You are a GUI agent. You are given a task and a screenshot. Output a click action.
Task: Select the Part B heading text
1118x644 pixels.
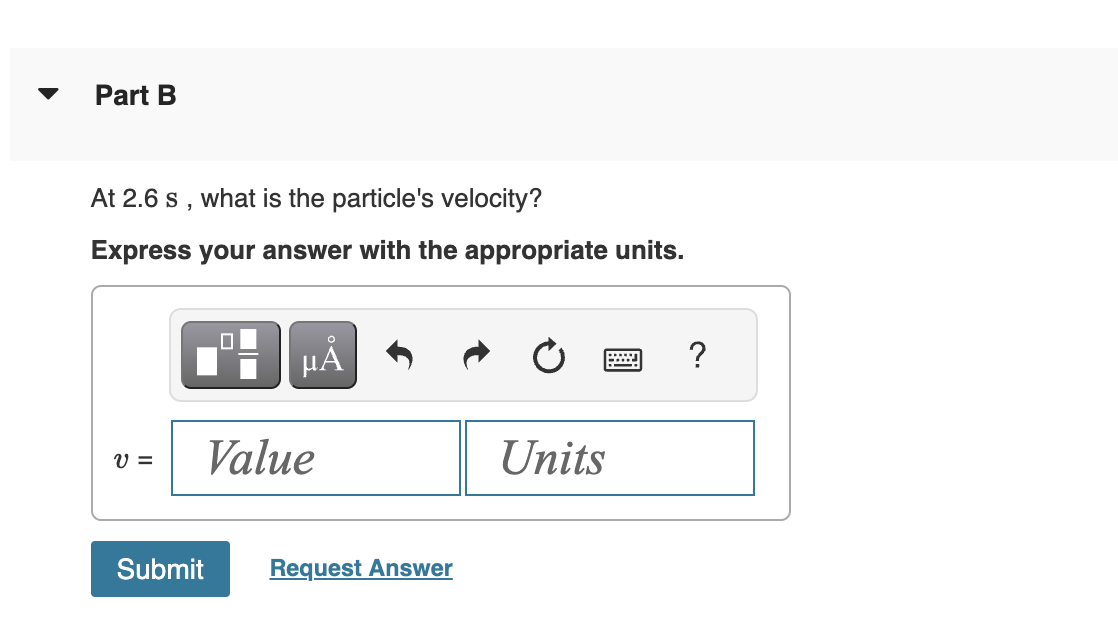tap(134, 95)
